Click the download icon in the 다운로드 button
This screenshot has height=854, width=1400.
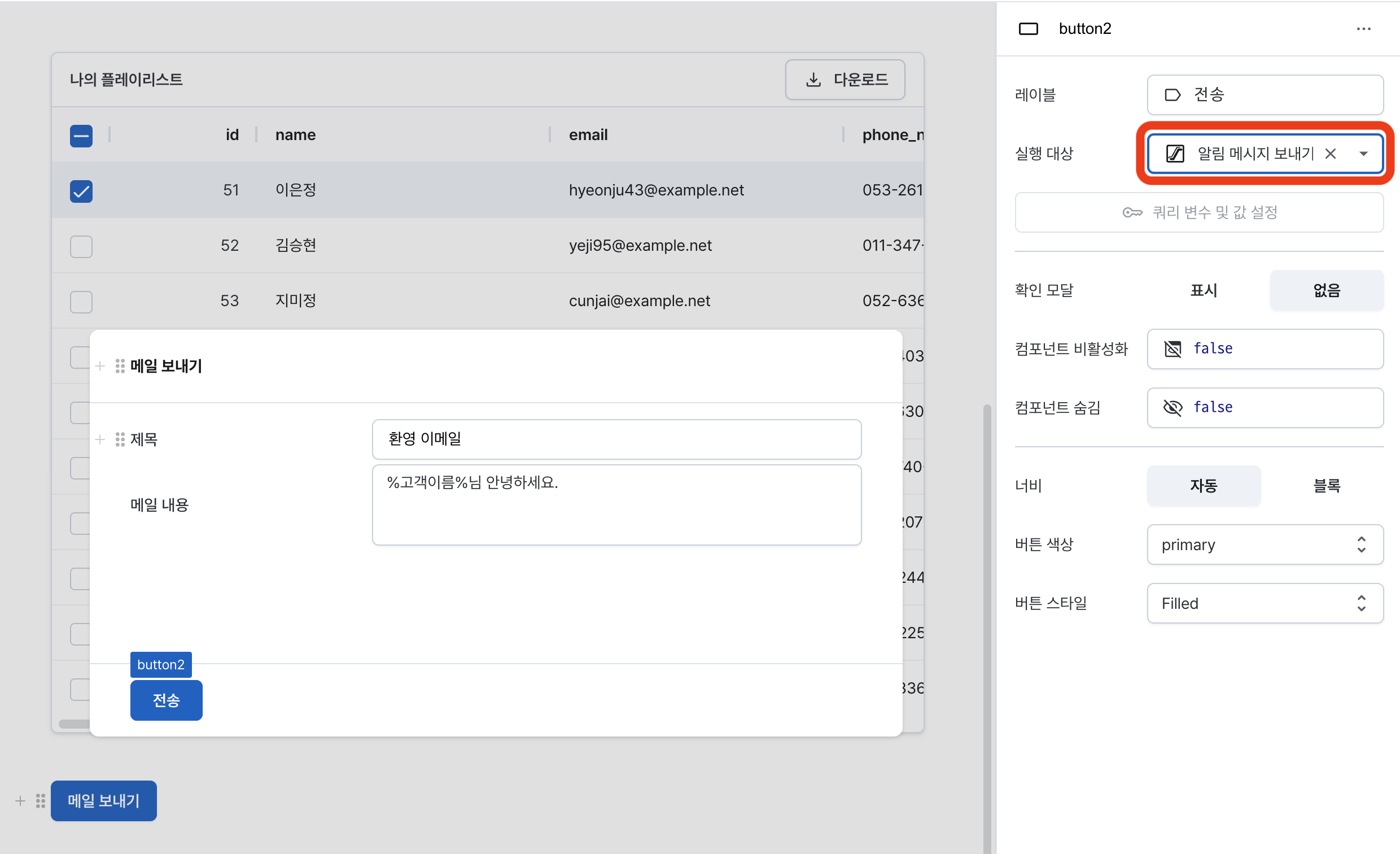pos(813,80)
